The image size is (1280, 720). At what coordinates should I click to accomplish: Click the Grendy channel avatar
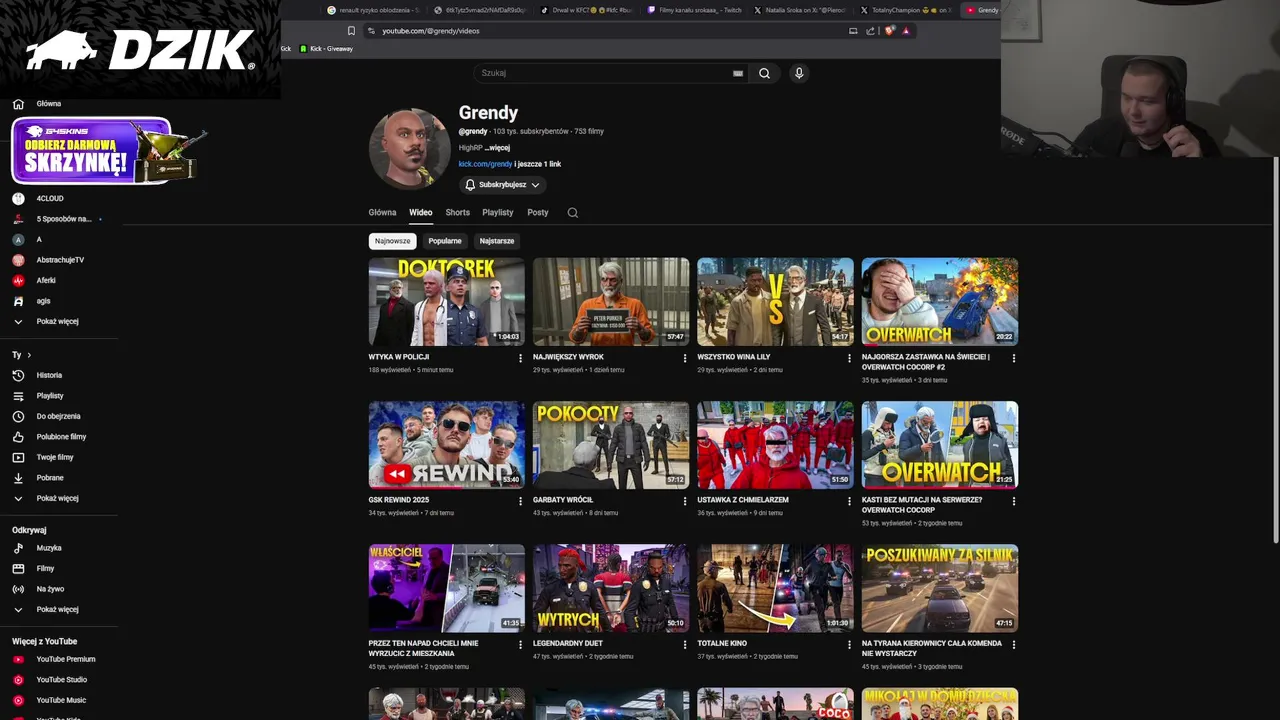(x=409, y=148)
